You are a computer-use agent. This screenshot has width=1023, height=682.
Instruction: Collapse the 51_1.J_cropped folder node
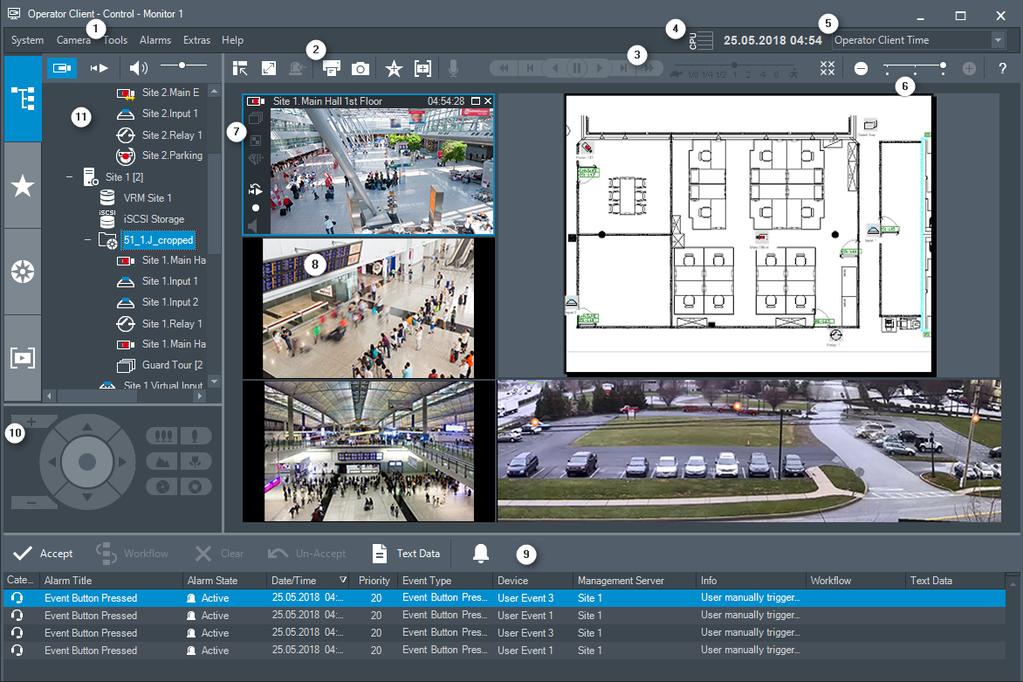[x=87, y=240]
